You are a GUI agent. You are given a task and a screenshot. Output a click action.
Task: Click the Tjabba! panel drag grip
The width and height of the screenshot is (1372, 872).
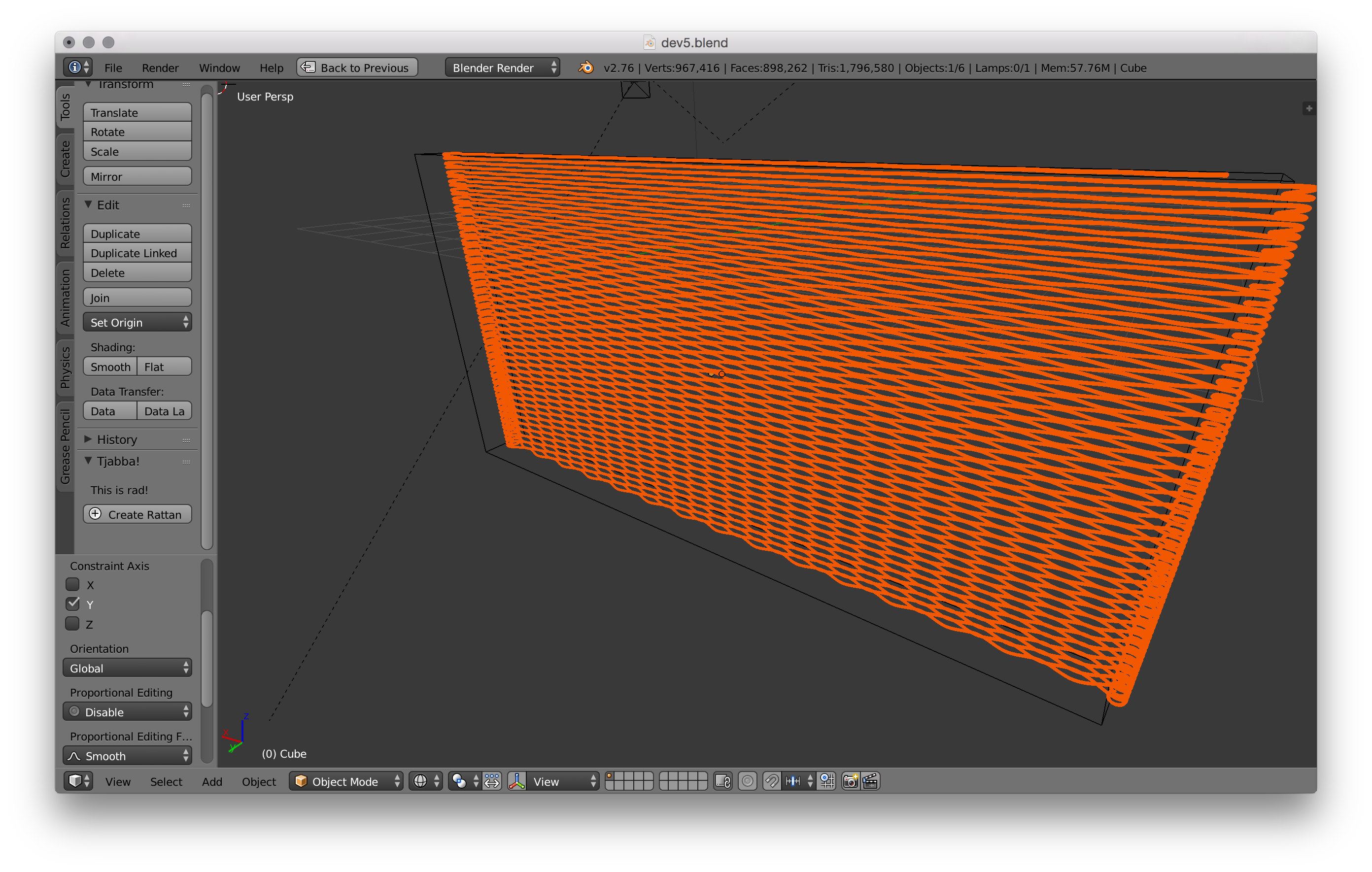click(186, 462)
